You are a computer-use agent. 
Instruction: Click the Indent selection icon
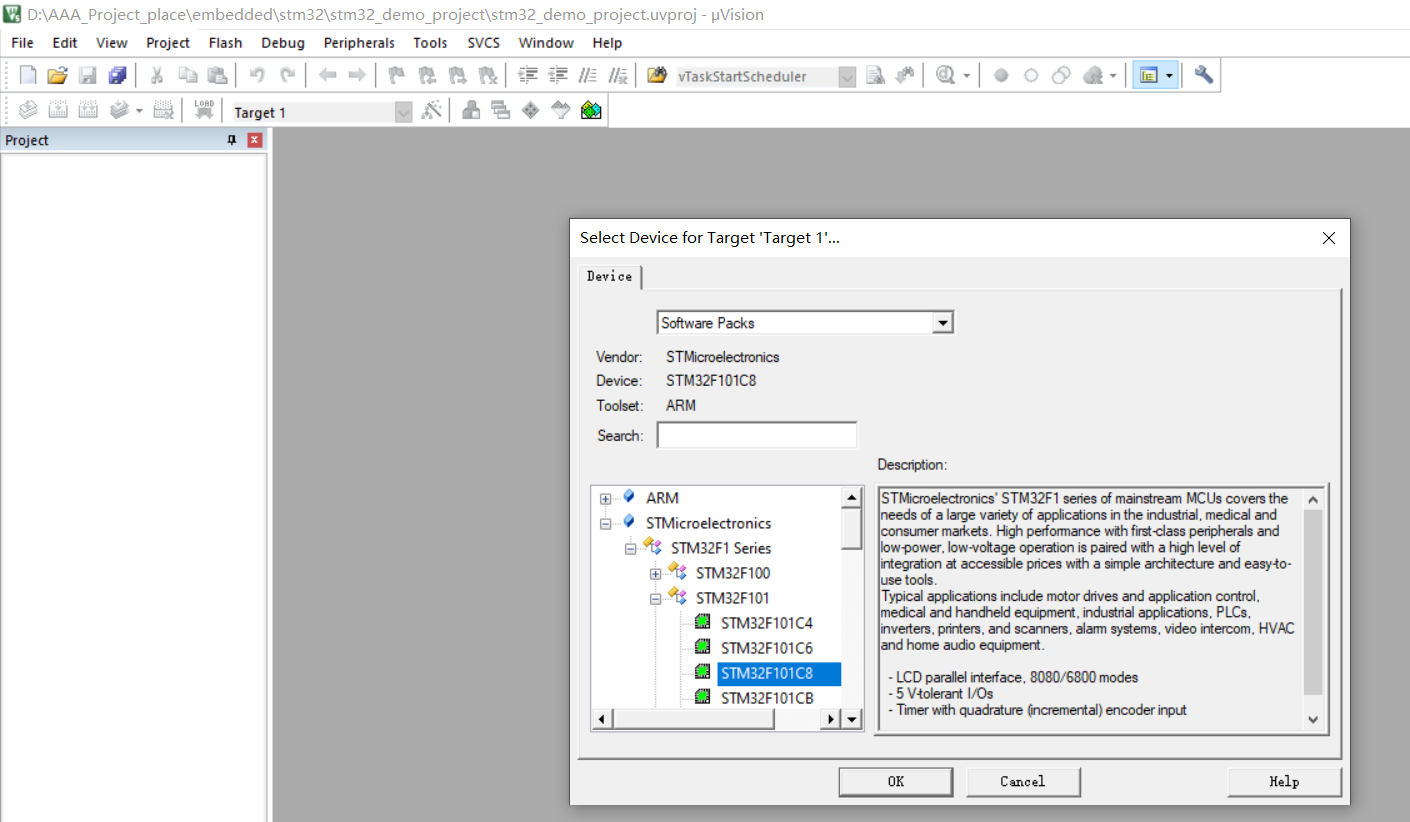(x=528, y=76)
